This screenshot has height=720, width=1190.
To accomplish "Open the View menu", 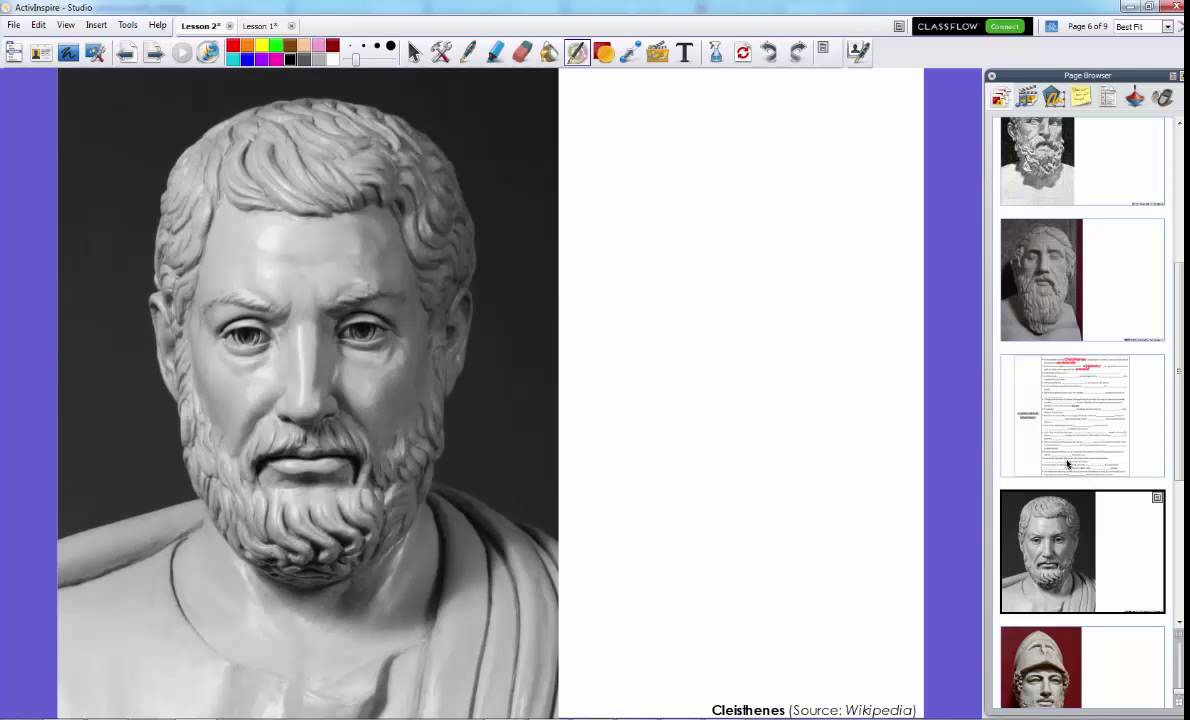I will pos(66,25).
